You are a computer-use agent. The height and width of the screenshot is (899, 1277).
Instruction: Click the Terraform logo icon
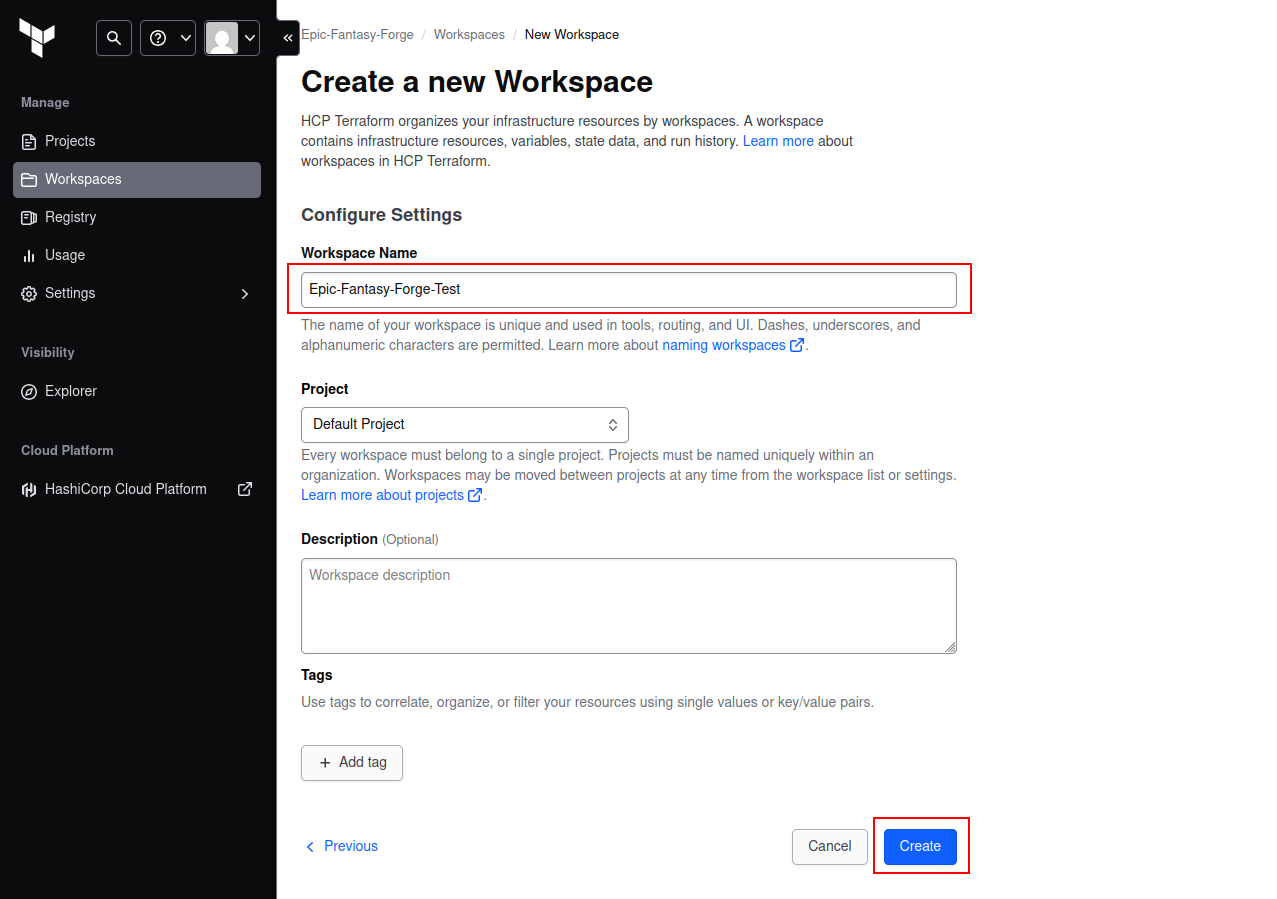click(x=37, y=38)
